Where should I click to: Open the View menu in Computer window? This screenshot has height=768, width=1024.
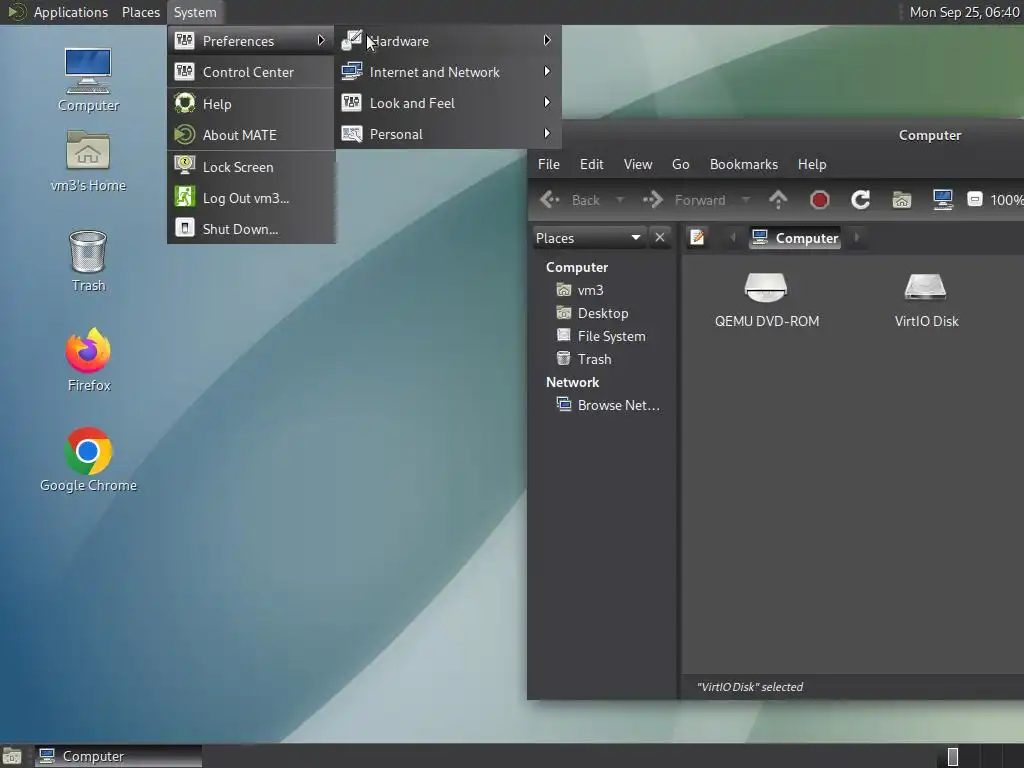[x=637, y=164]
